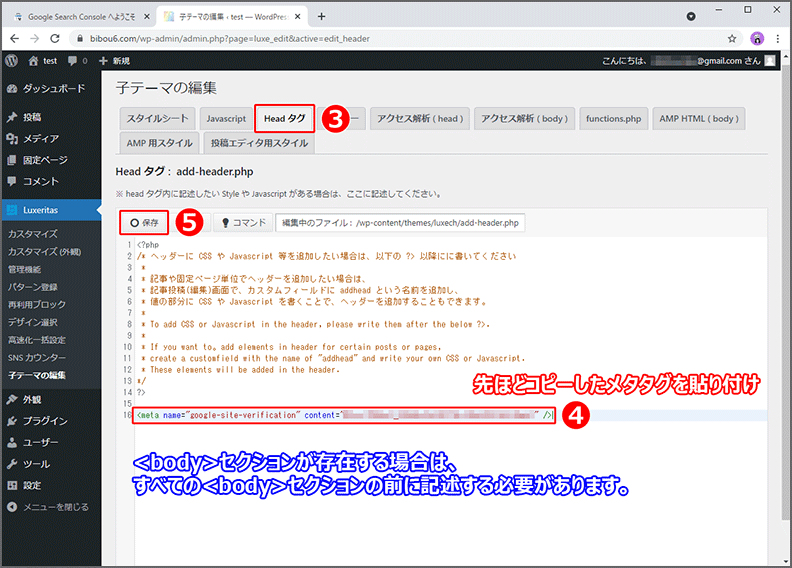The height and width of the screenshot is (568, 792).
Task: Open a new browser tab with plus
Action: click(321, 17)
